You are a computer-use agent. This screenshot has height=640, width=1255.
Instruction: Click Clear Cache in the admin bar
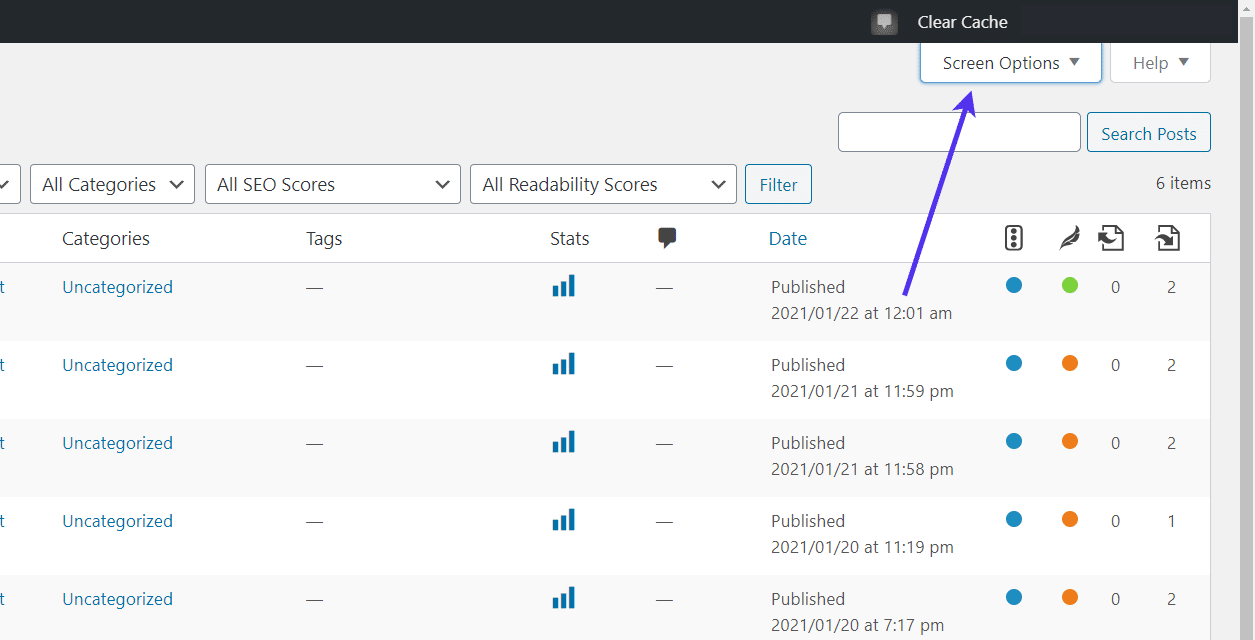[962, 22]
